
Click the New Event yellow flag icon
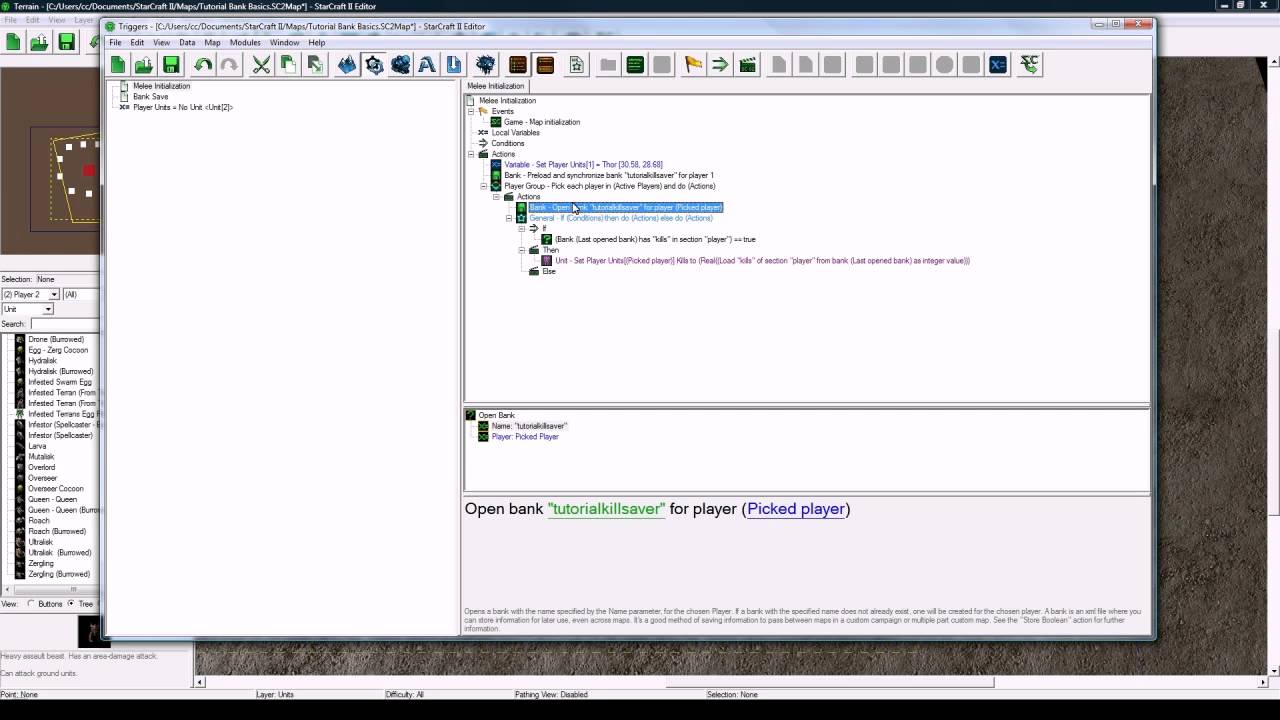pyautogui.click(x=693, y=65)
